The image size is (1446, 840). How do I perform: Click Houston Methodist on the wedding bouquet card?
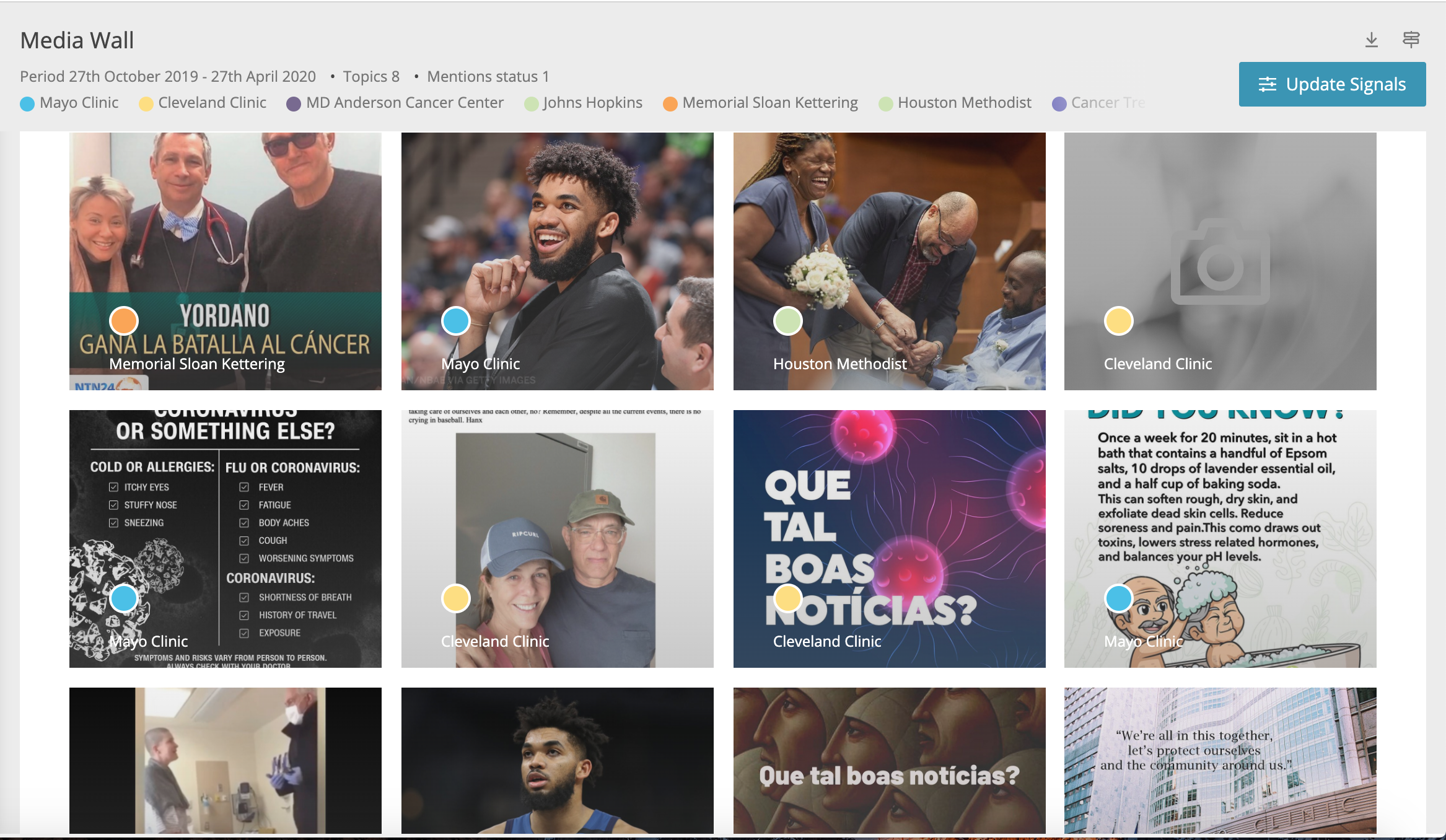[840, 364]
